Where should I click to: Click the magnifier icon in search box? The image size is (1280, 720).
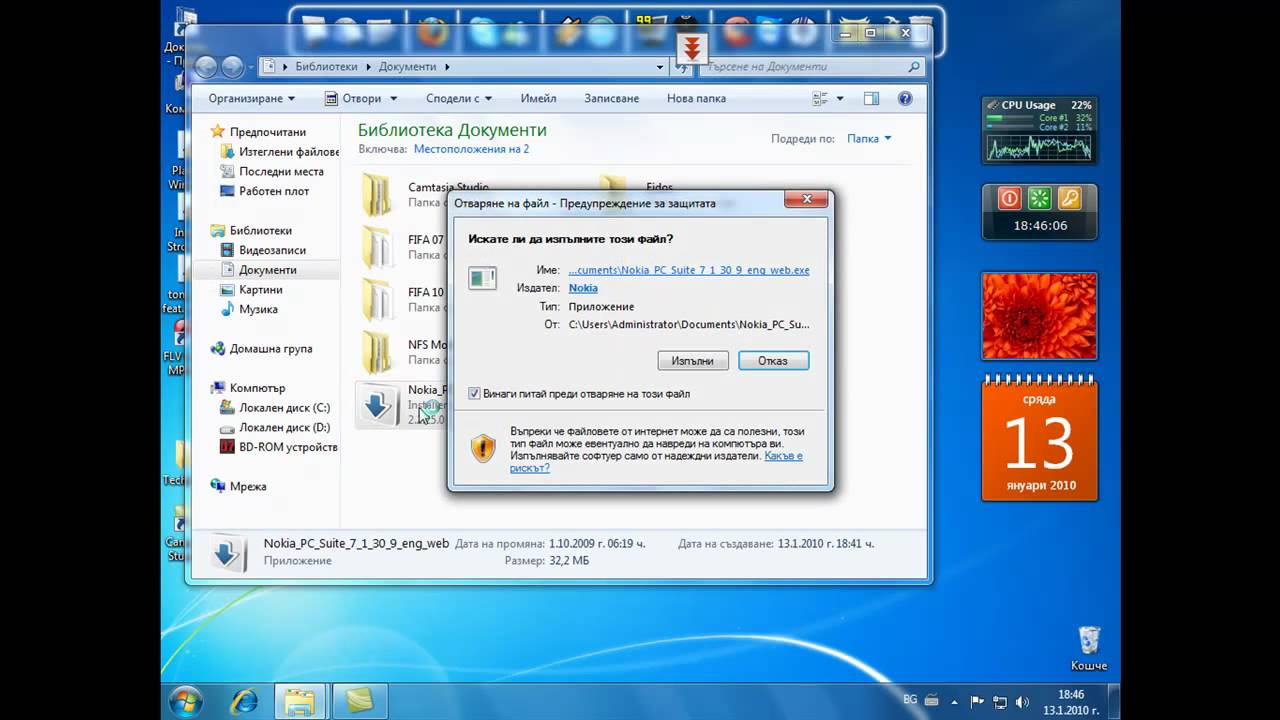pos(913,67)
